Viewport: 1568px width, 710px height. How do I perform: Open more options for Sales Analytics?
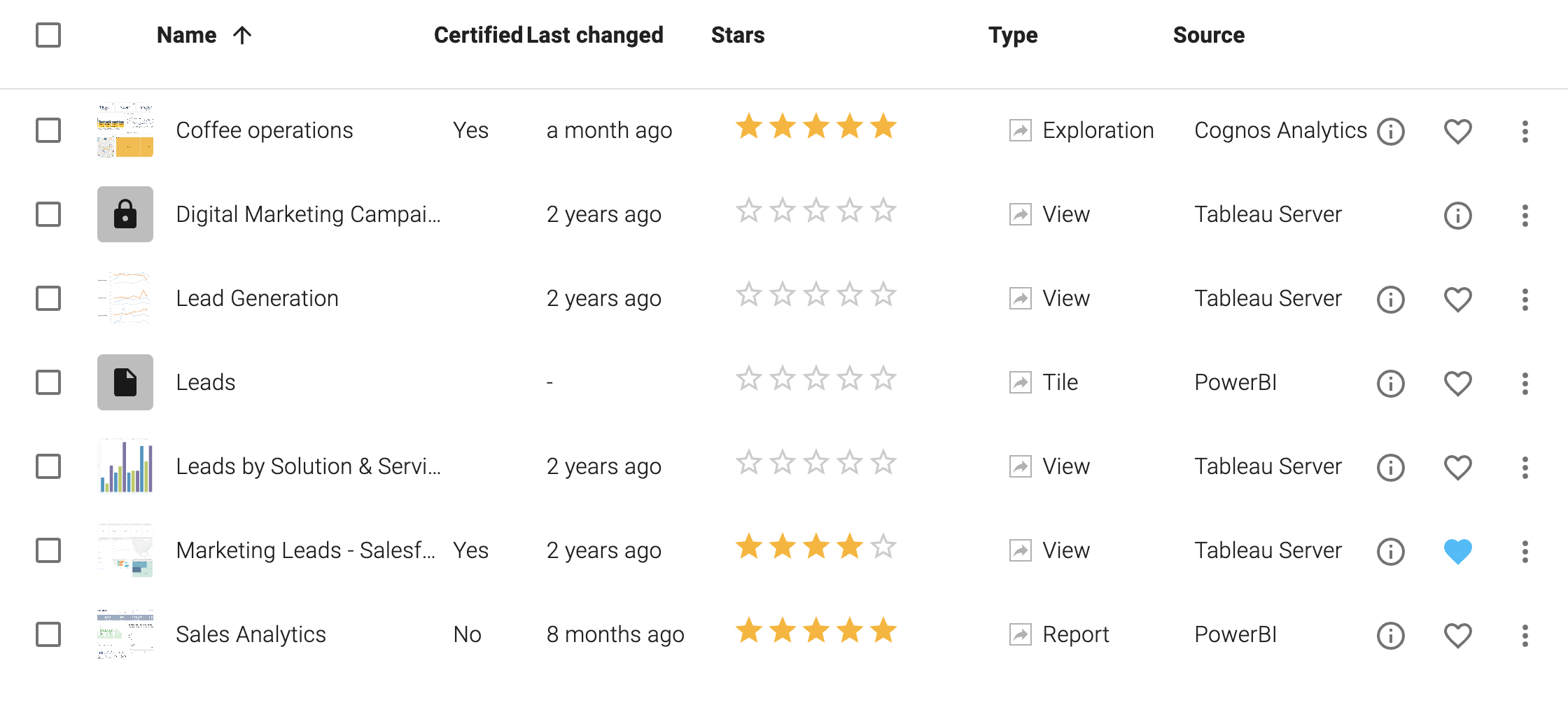(1525, 635)
